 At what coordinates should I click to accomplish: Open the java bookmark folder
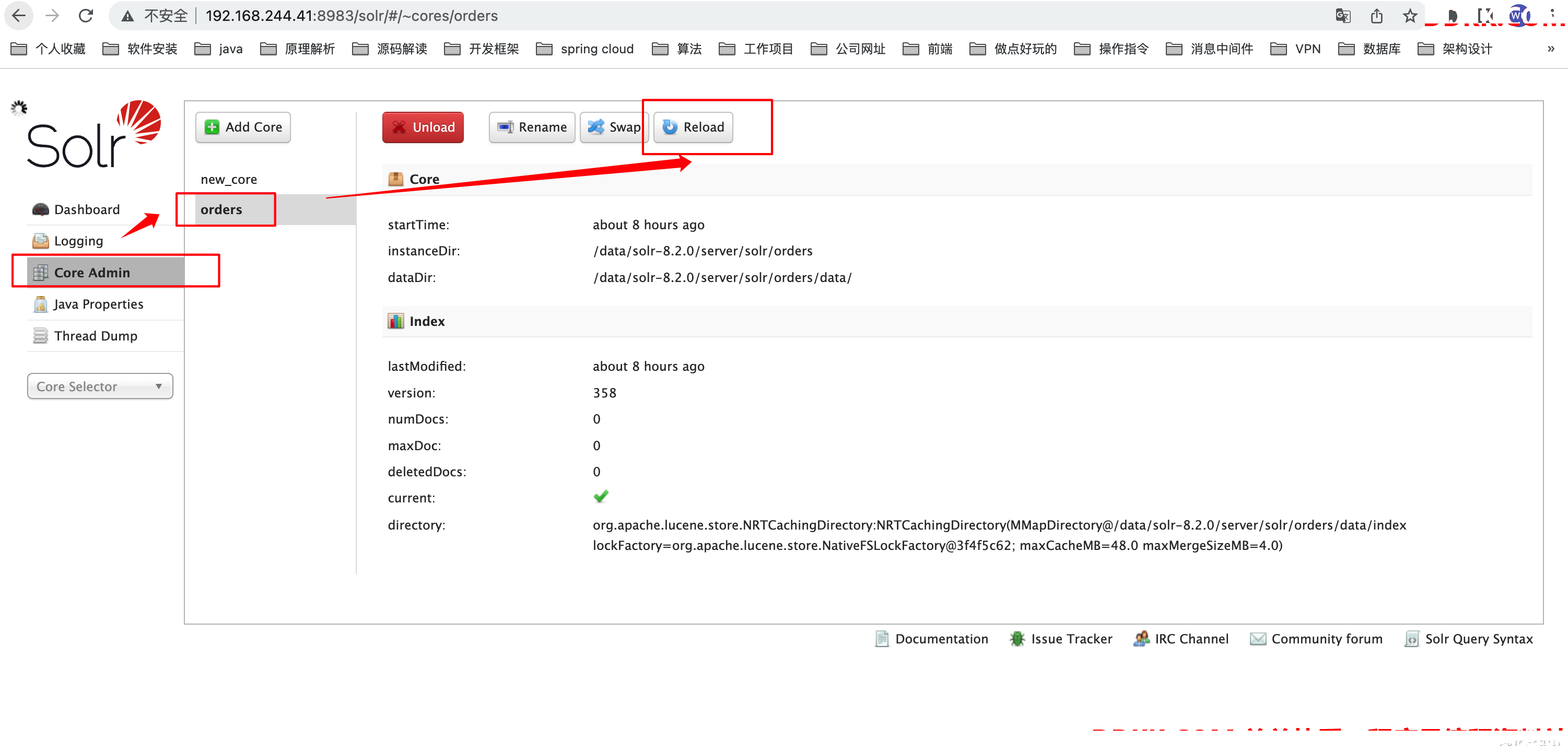(x=218, y=49)
